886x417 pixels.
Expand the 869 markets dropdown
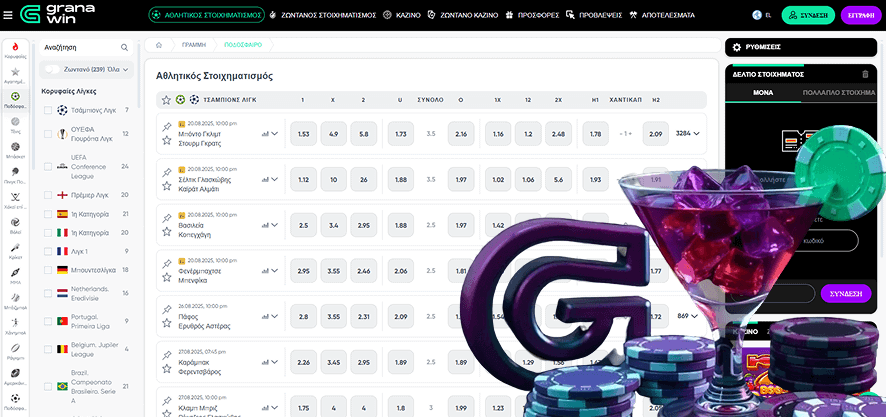coord(688,316)
